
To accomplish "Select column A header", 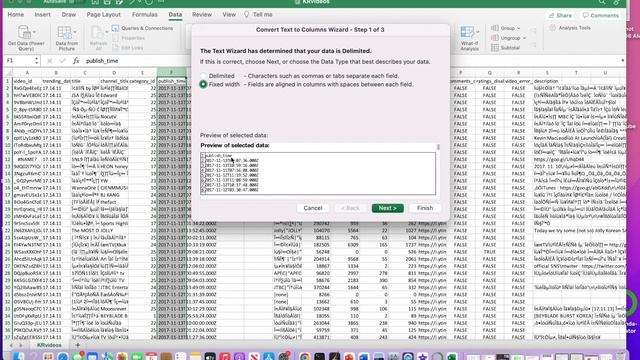I will (27, 73).
